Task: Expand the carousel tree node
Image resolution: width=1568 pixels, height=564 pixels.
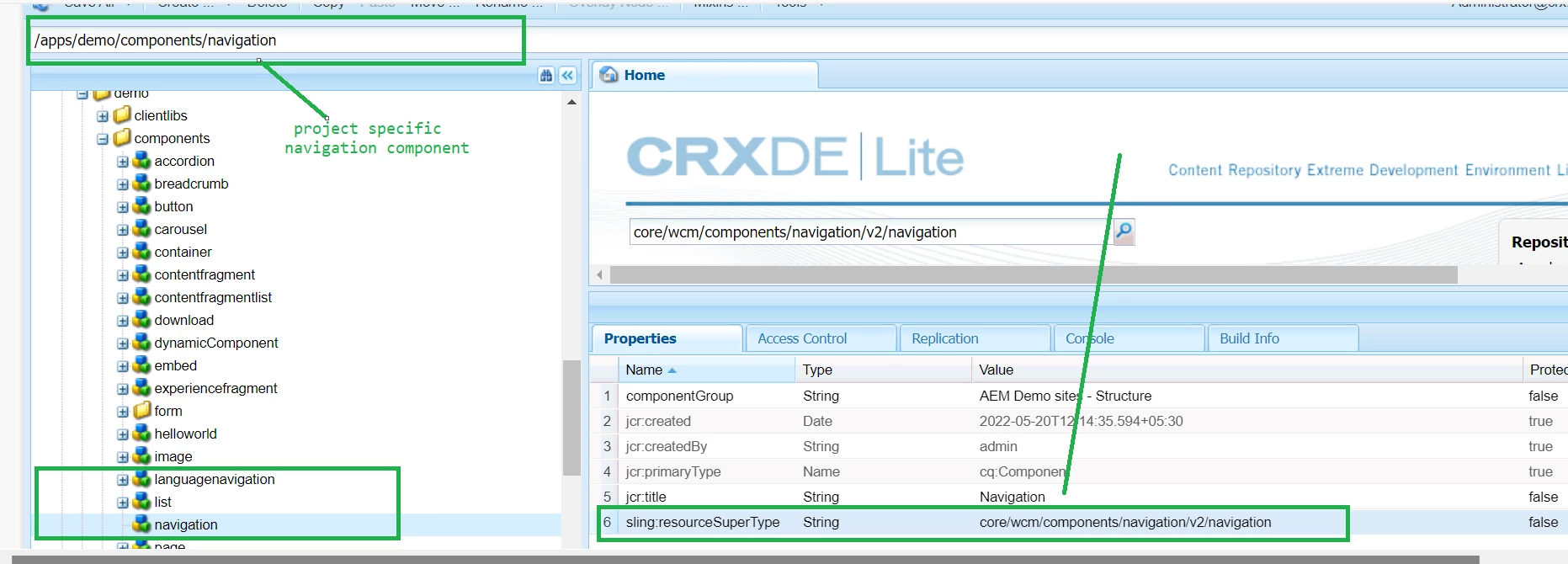Action: coord(123,230)
